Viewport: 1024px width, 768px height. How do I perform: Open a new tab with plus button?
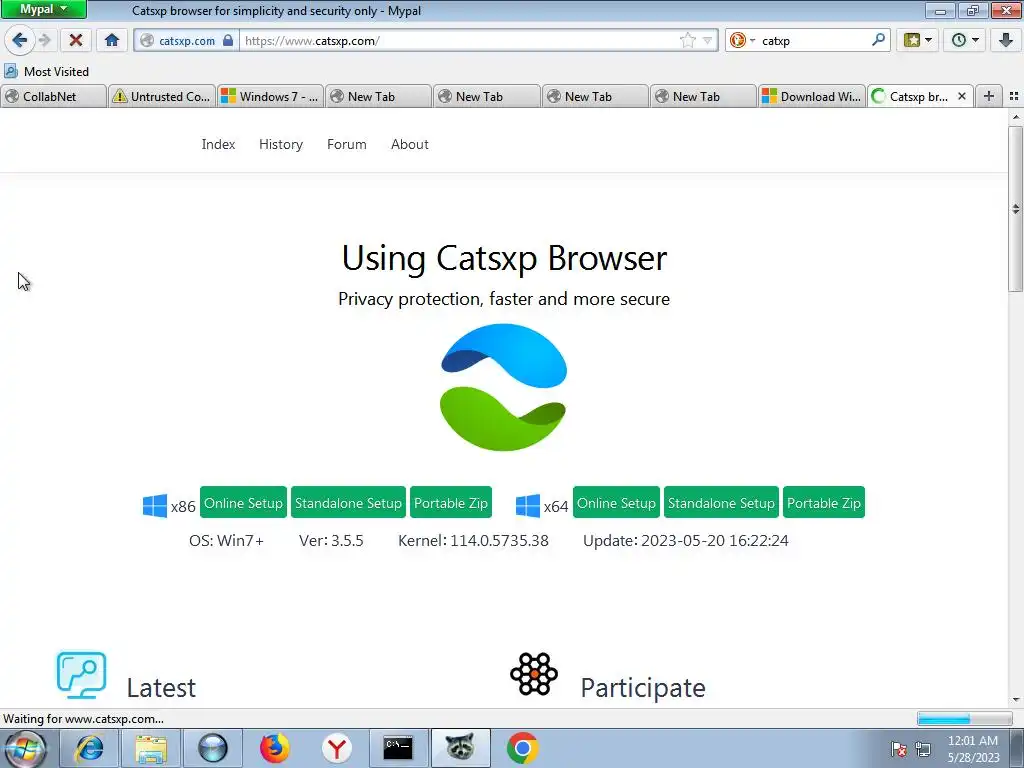tap(989, 97)
